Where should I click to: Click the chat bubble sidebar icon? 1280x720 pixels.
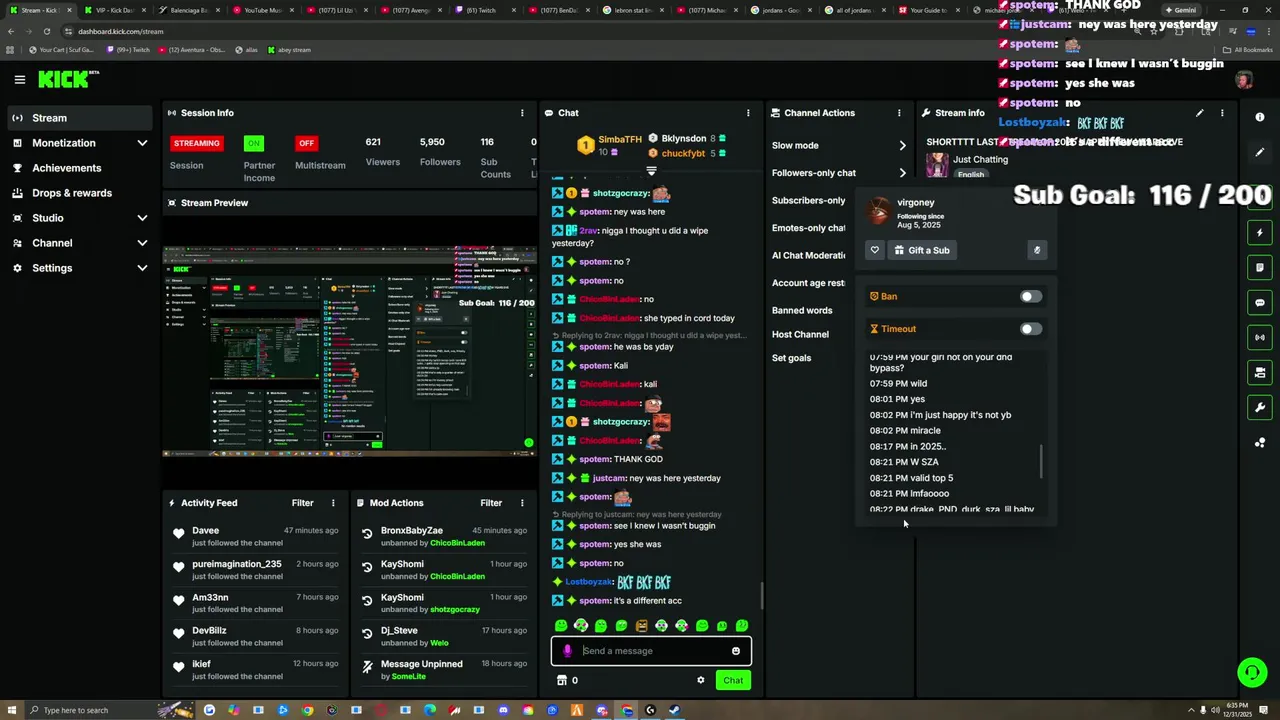coord(1260,303)
